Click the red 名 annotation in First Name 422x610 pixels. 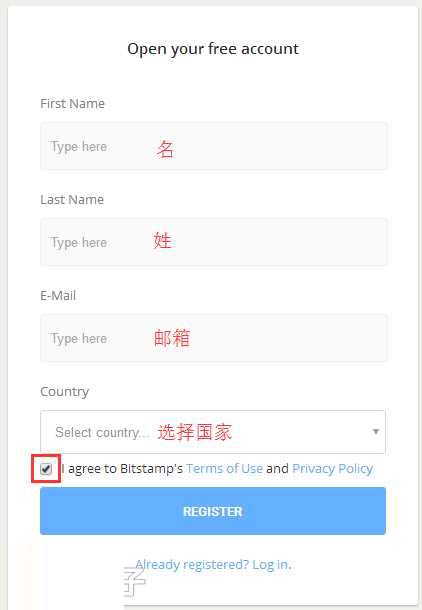click(x=165, y=149)
